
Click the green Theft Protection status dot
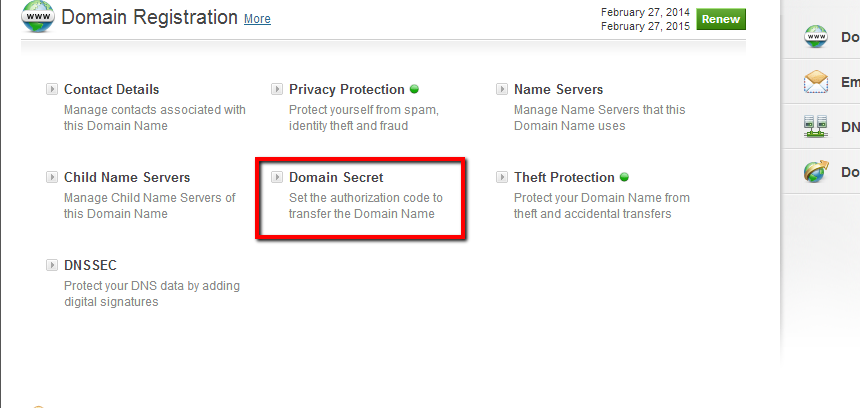624,177
